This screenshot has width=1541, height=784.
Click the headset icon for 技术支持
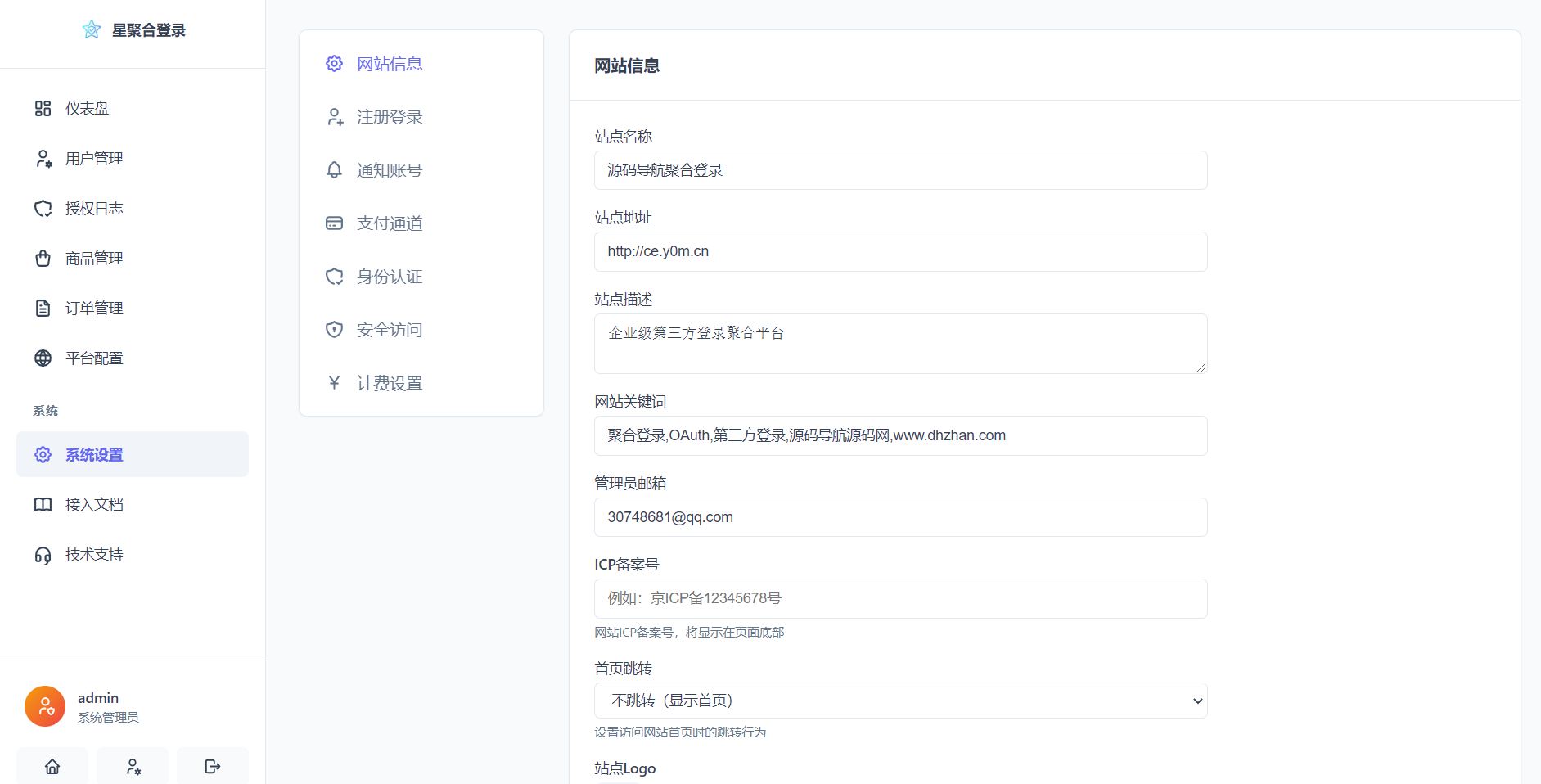click(x=43, y=555)
